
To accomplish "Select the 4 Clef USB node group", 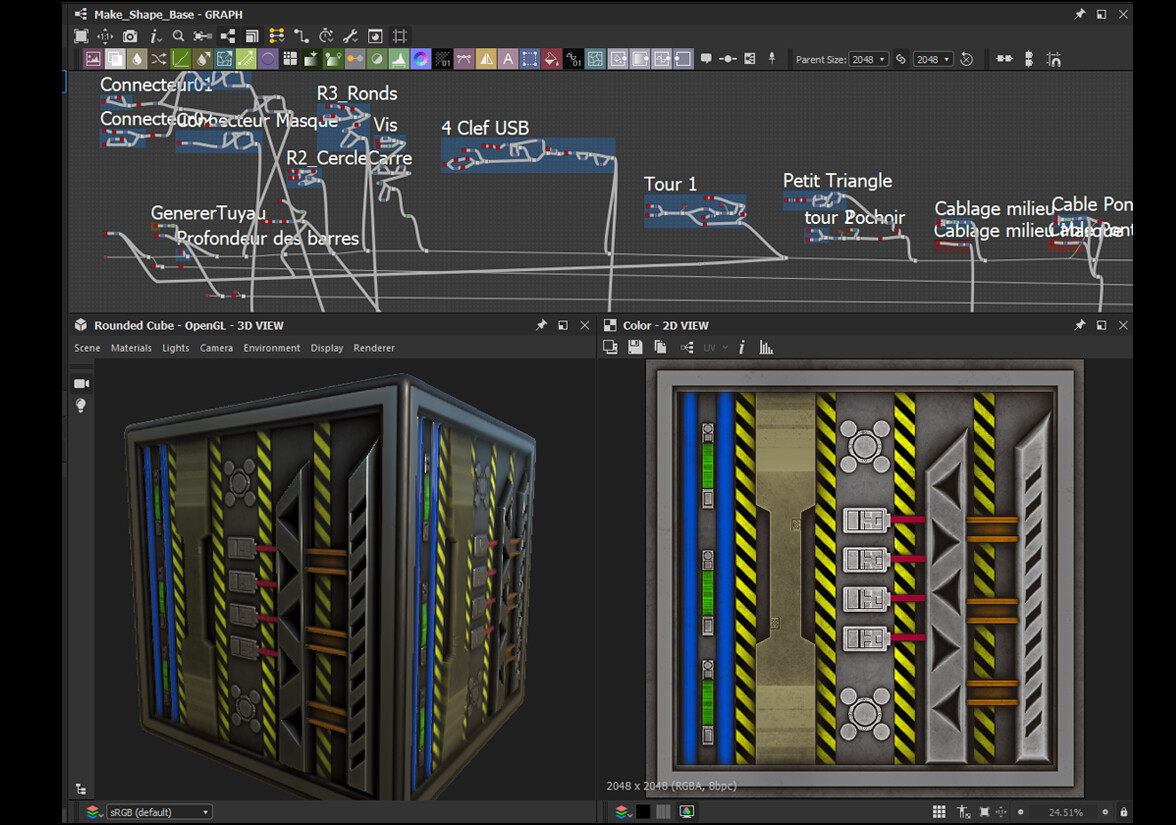I will pyautogui.click(x=528, y=155).
